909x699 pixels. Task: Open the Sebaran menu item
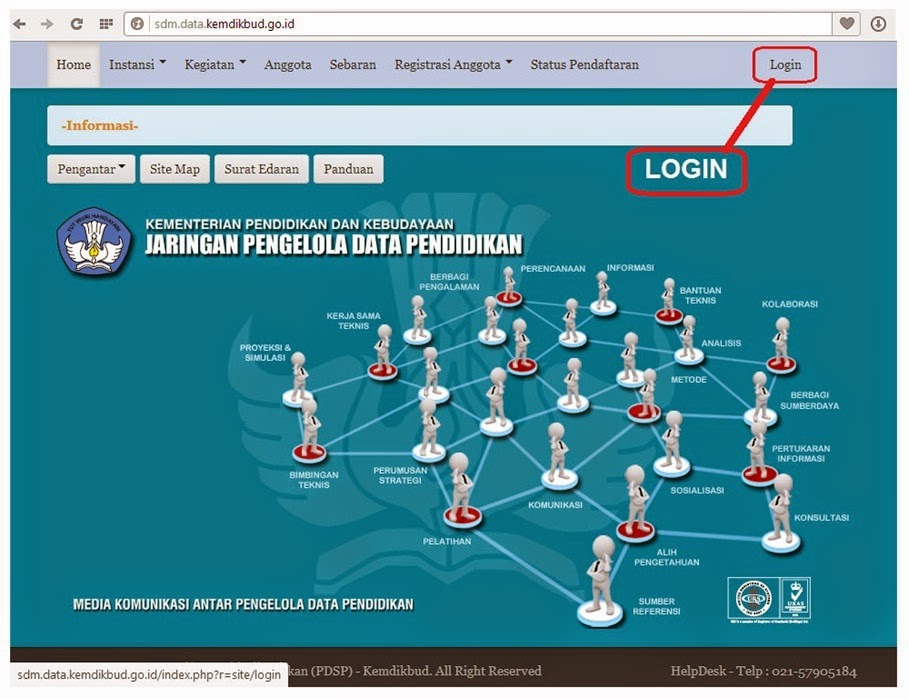pyautogui.click(x=350, y=63)
